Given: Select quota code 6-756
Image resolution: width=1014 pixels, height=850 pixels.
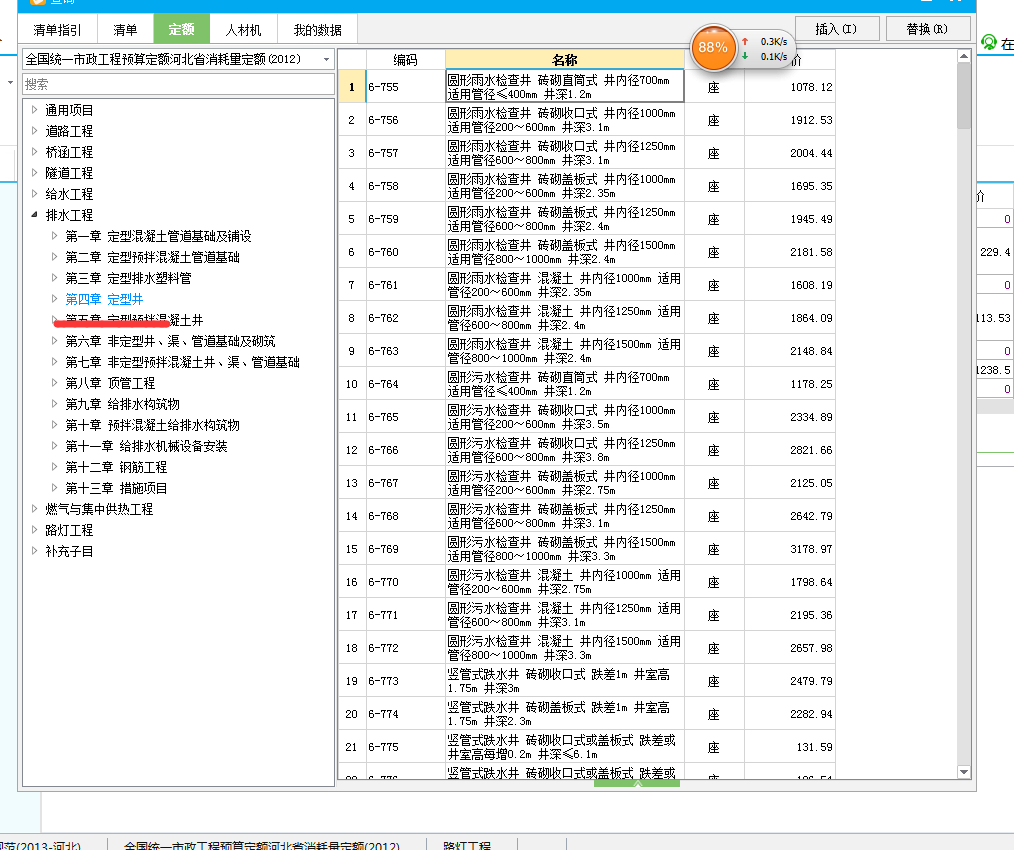Looking at the screenshot, I should coord(383,120).
